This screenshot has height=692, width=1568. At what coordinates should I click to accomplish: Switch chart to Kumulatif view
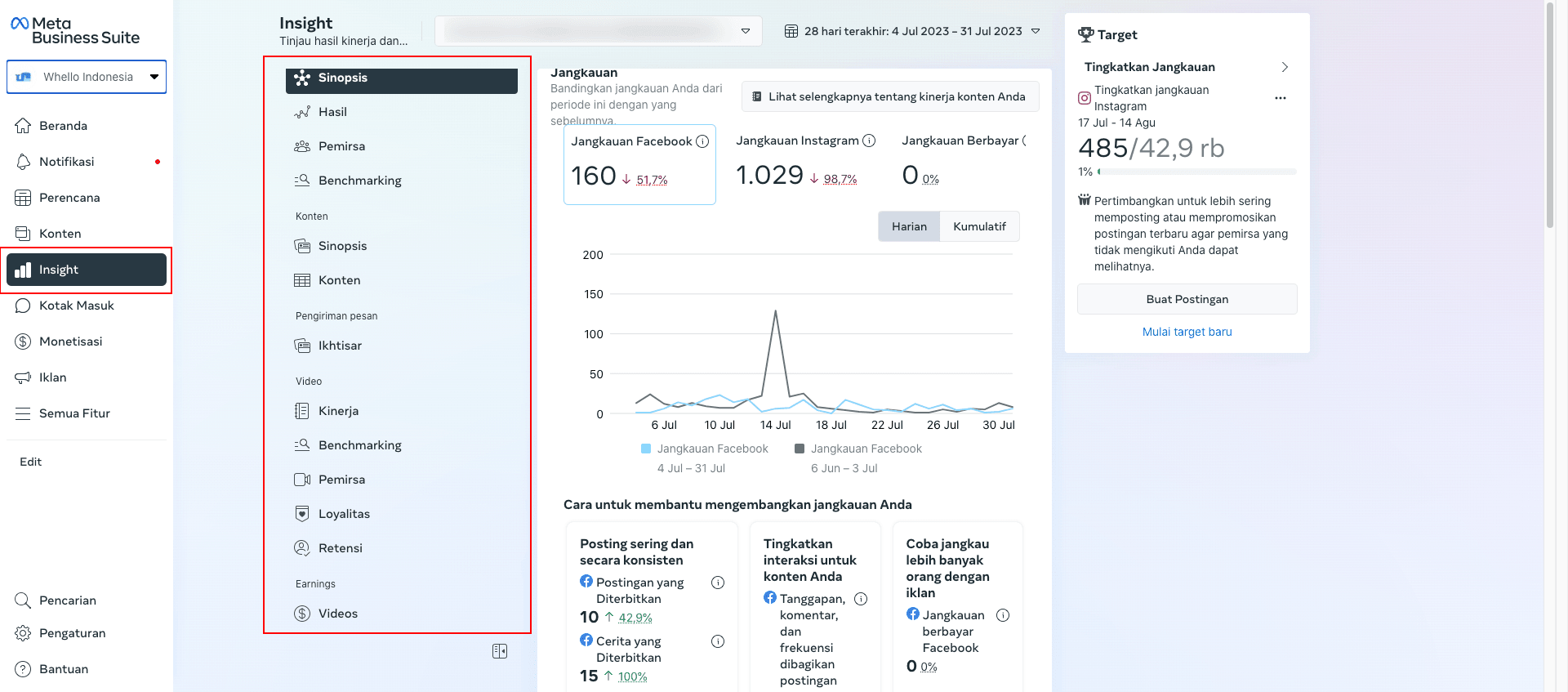tap(979, 226)
